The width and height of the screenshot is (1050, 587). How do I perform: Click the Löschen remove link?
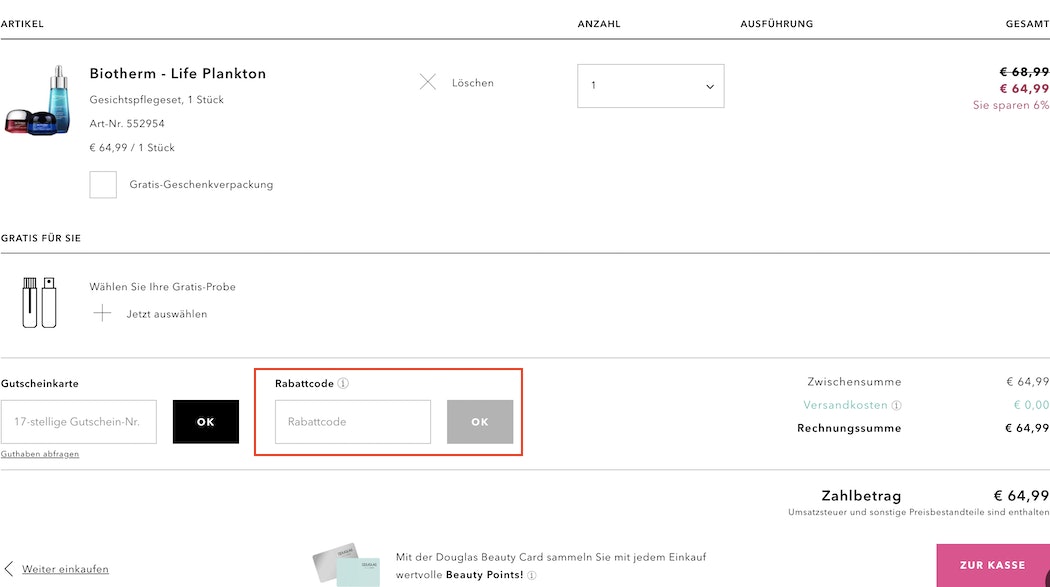[472, 83]
